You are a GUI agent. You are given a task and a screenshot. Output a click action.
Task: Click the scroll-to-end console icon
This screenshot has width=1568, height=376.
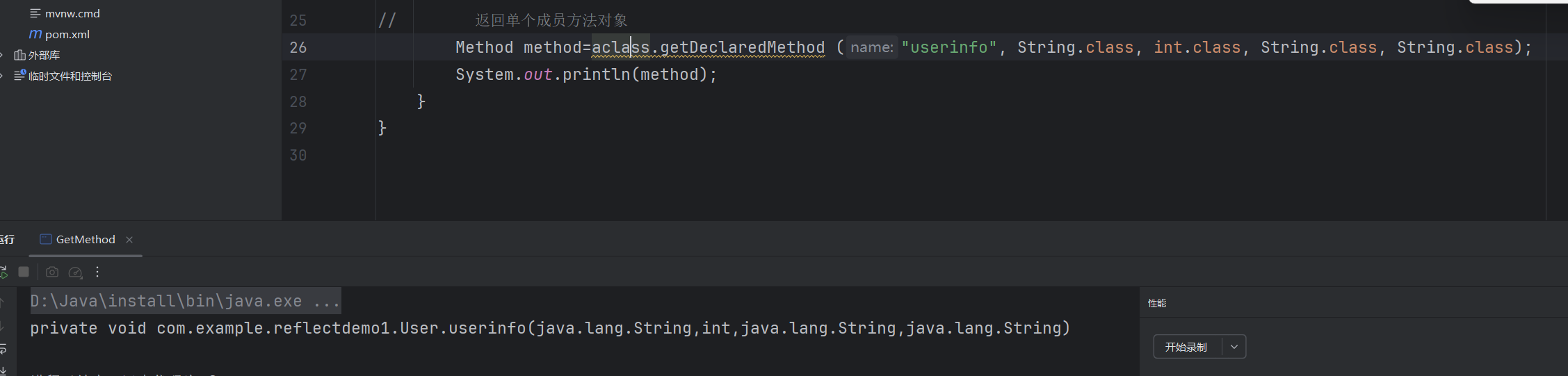[3, 370]
